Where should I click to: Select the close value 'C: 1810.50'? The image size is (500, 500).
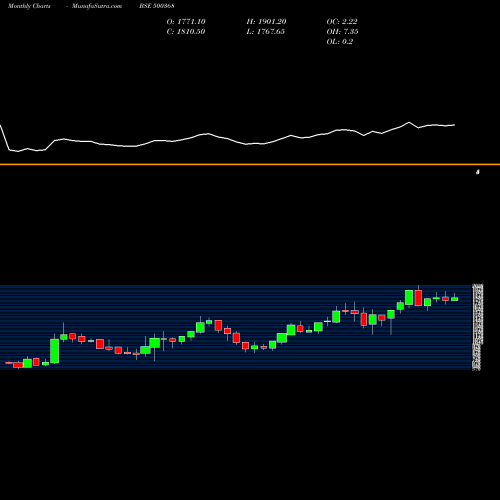(x=186, y=32)
